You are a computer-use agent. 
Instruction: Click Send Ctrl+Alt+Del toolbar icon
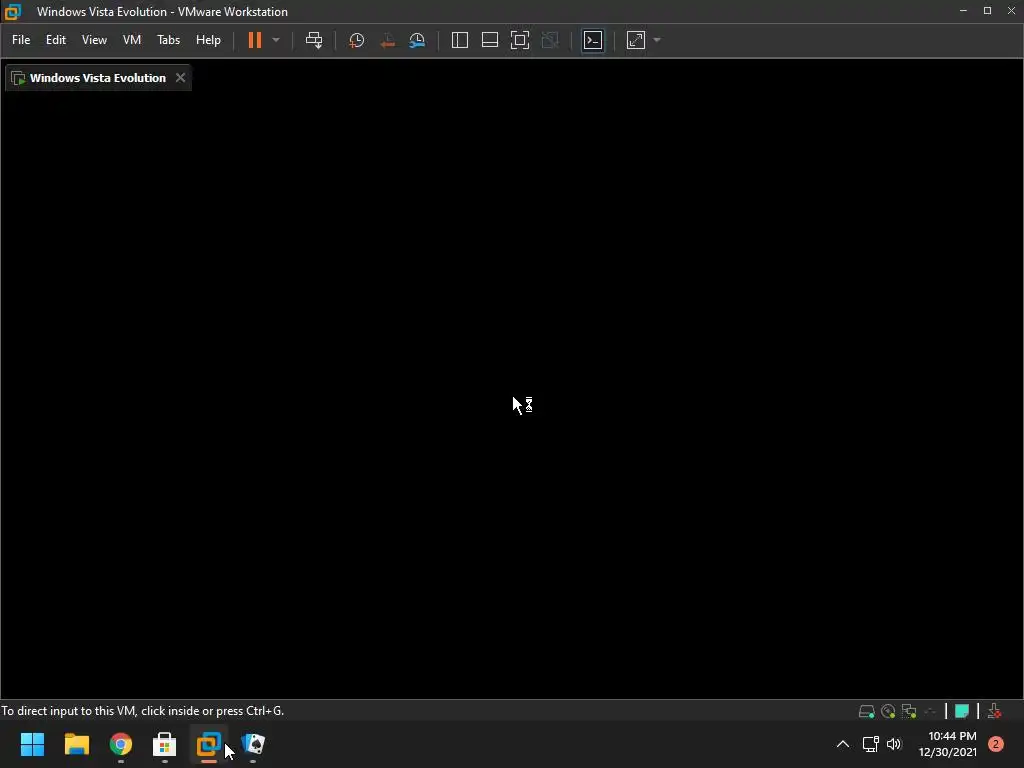coord(314,40)
